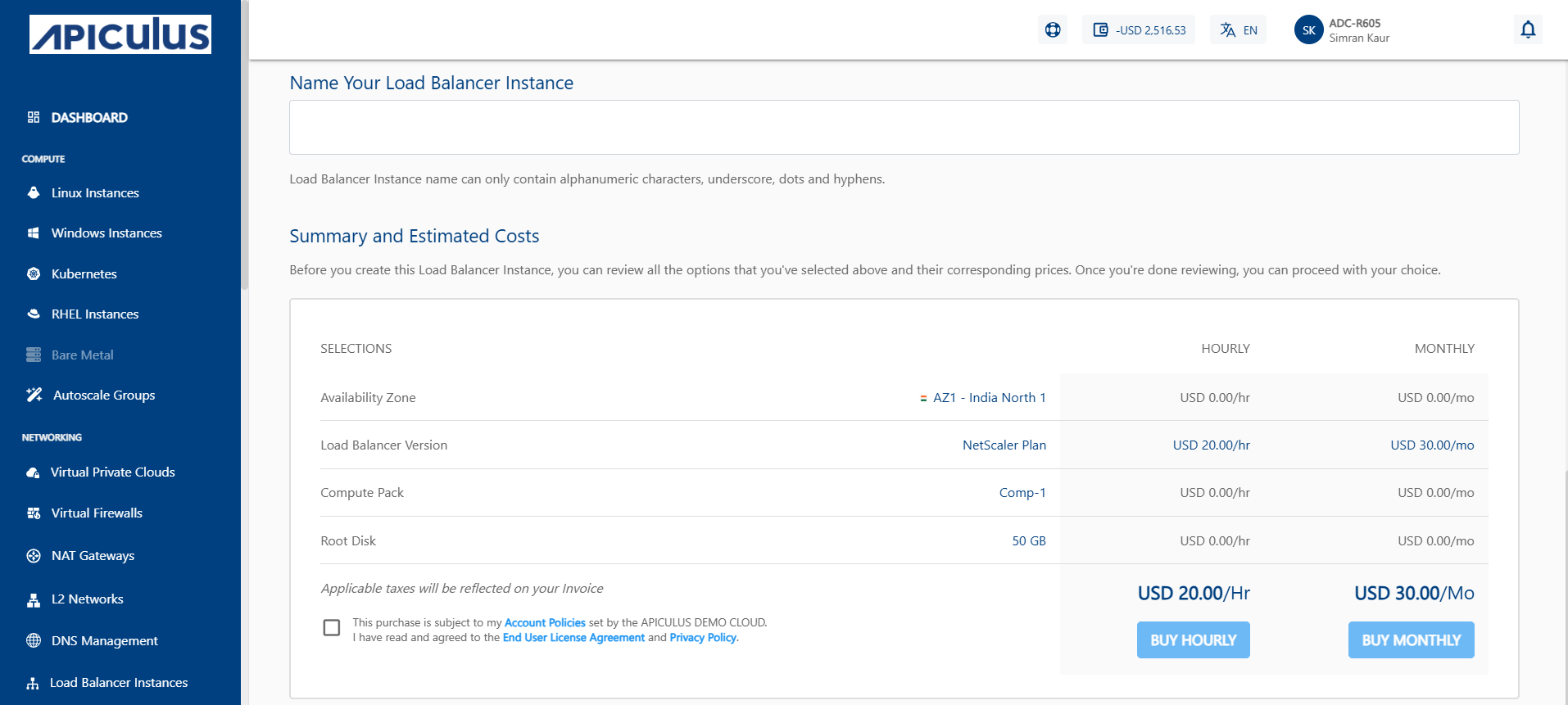Open Linux Instances from the sidebar

click(95, 193)
